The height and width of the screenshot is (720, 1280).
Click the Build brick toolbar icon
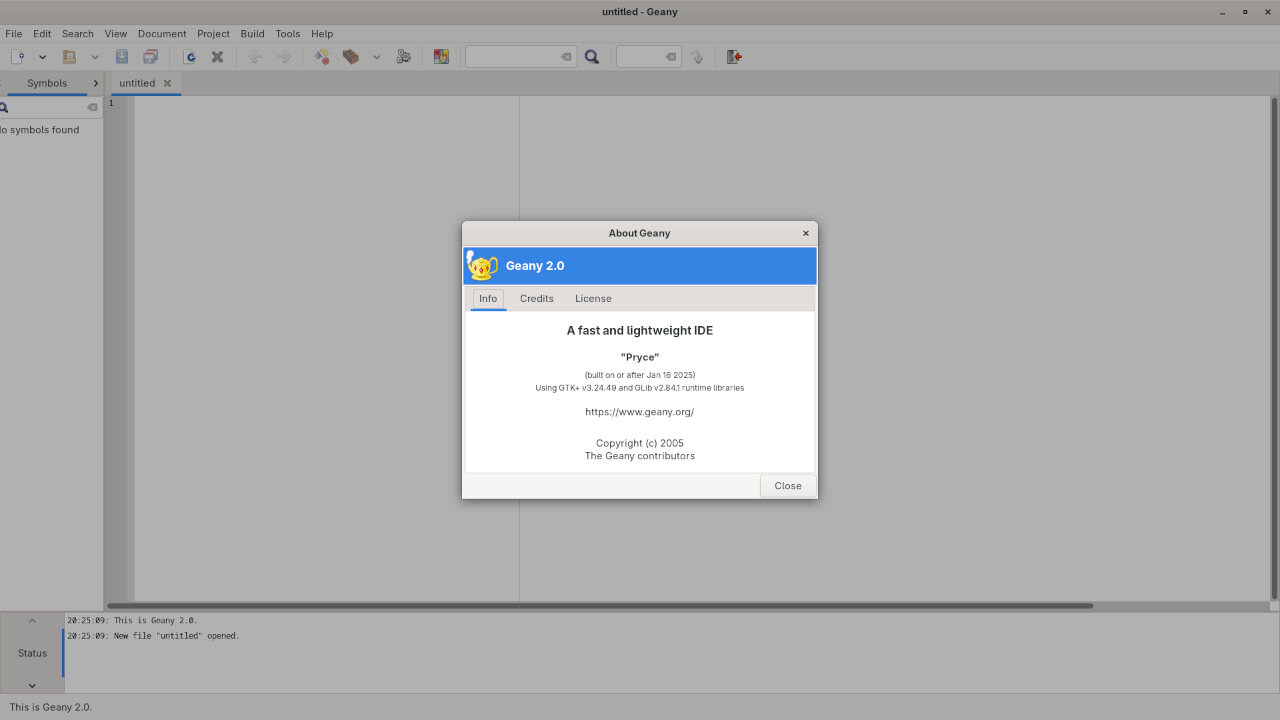tap(351, 57)
